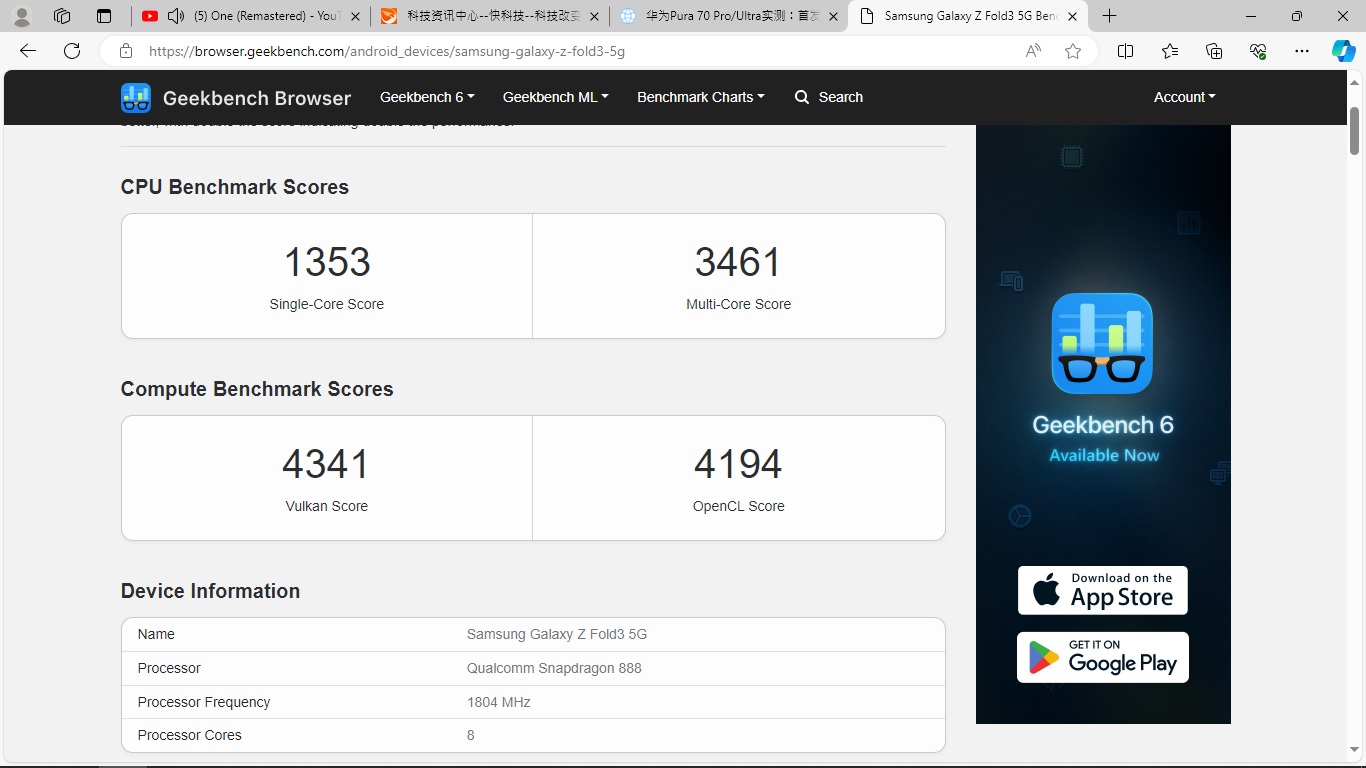The width and height of the screenshot is (1366, 768).
Task: Click the scrollbar down arrow
Action: coord(1354,750)
